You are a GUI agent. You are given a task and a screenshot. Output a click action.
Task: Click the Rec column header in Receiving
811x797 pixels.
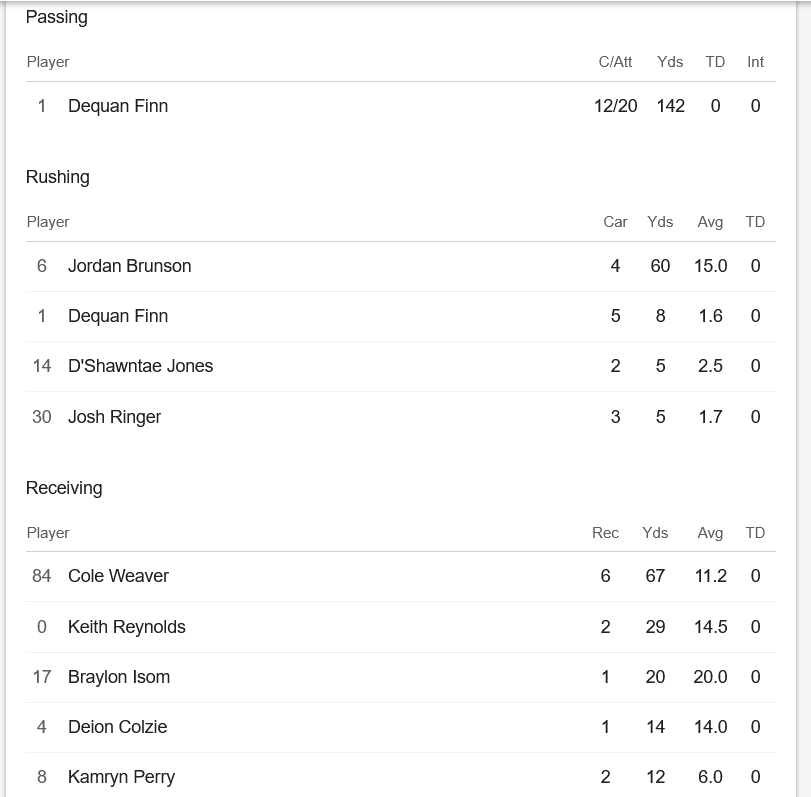[x=605, y=533]
